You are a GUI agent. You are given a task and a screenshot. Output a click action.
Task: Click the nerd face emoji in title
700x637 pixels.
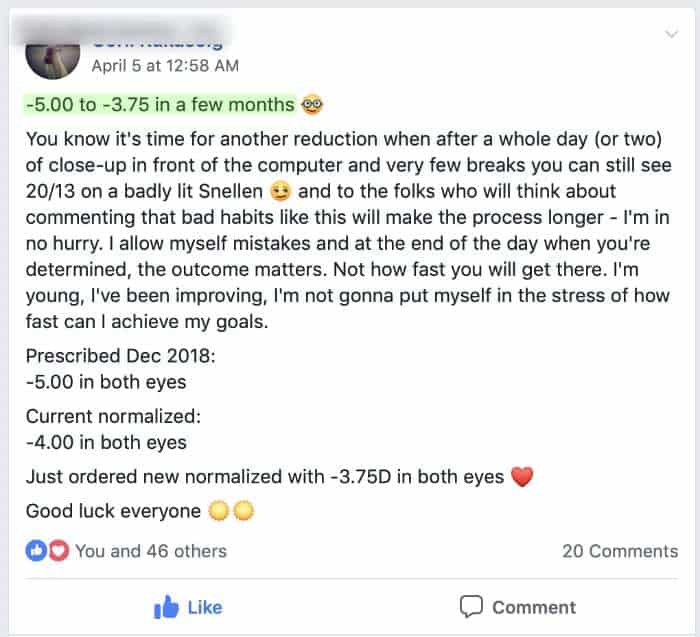click(312, 105)
